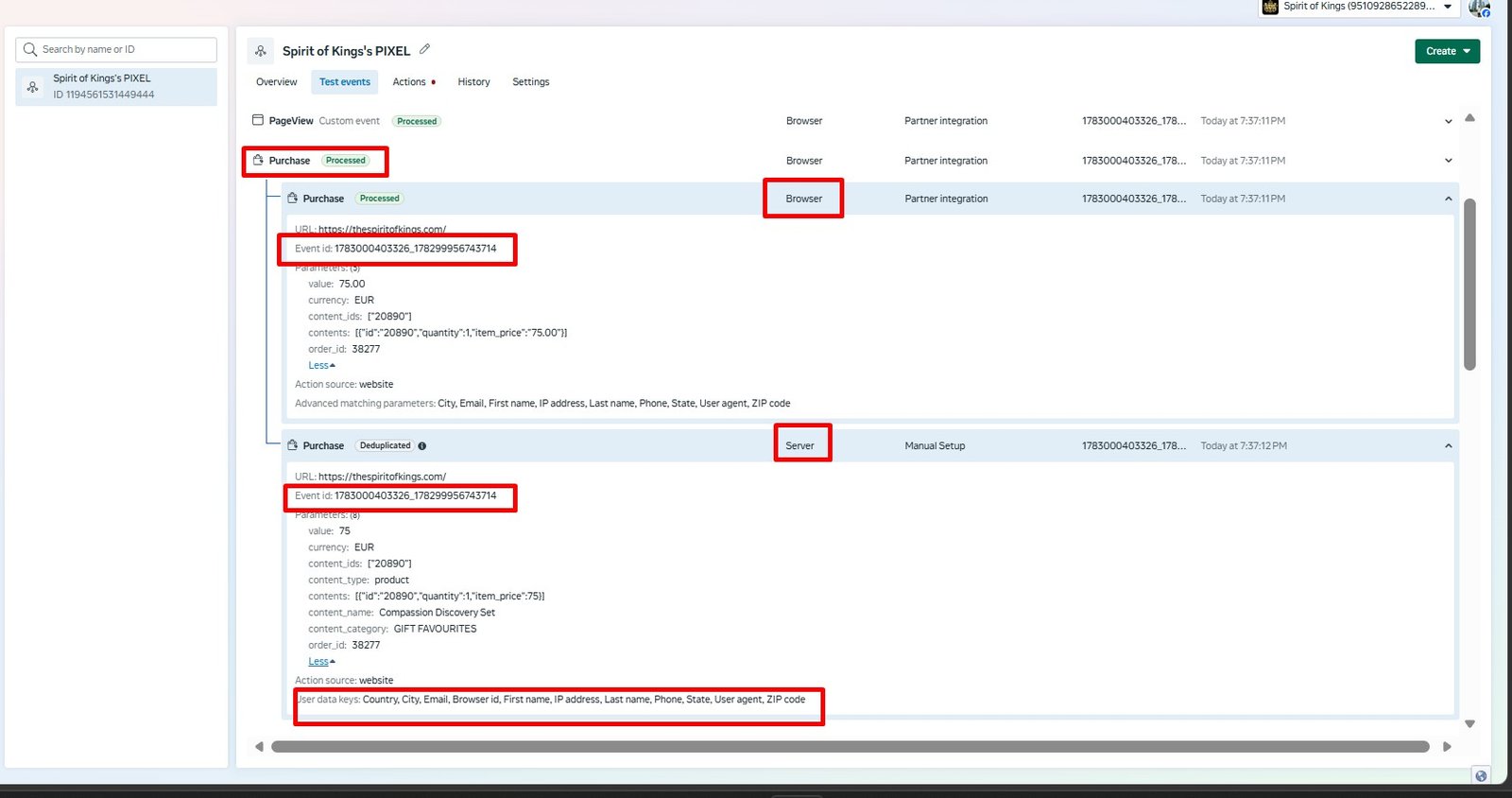Click the PageView Processed status badge
The image size is (1512, 798).
pos(417,121)
